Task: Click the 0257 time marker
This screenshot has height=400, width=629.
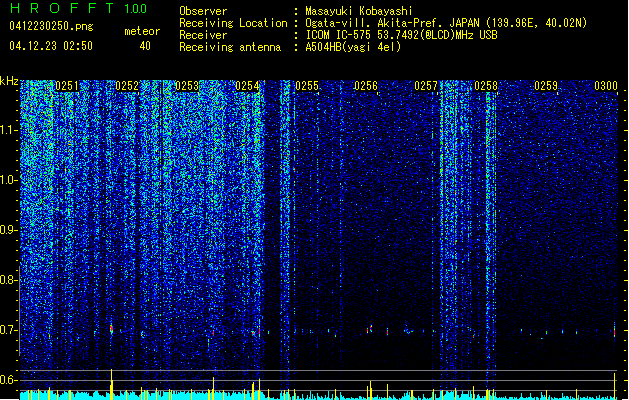Action: click(426, 86)
